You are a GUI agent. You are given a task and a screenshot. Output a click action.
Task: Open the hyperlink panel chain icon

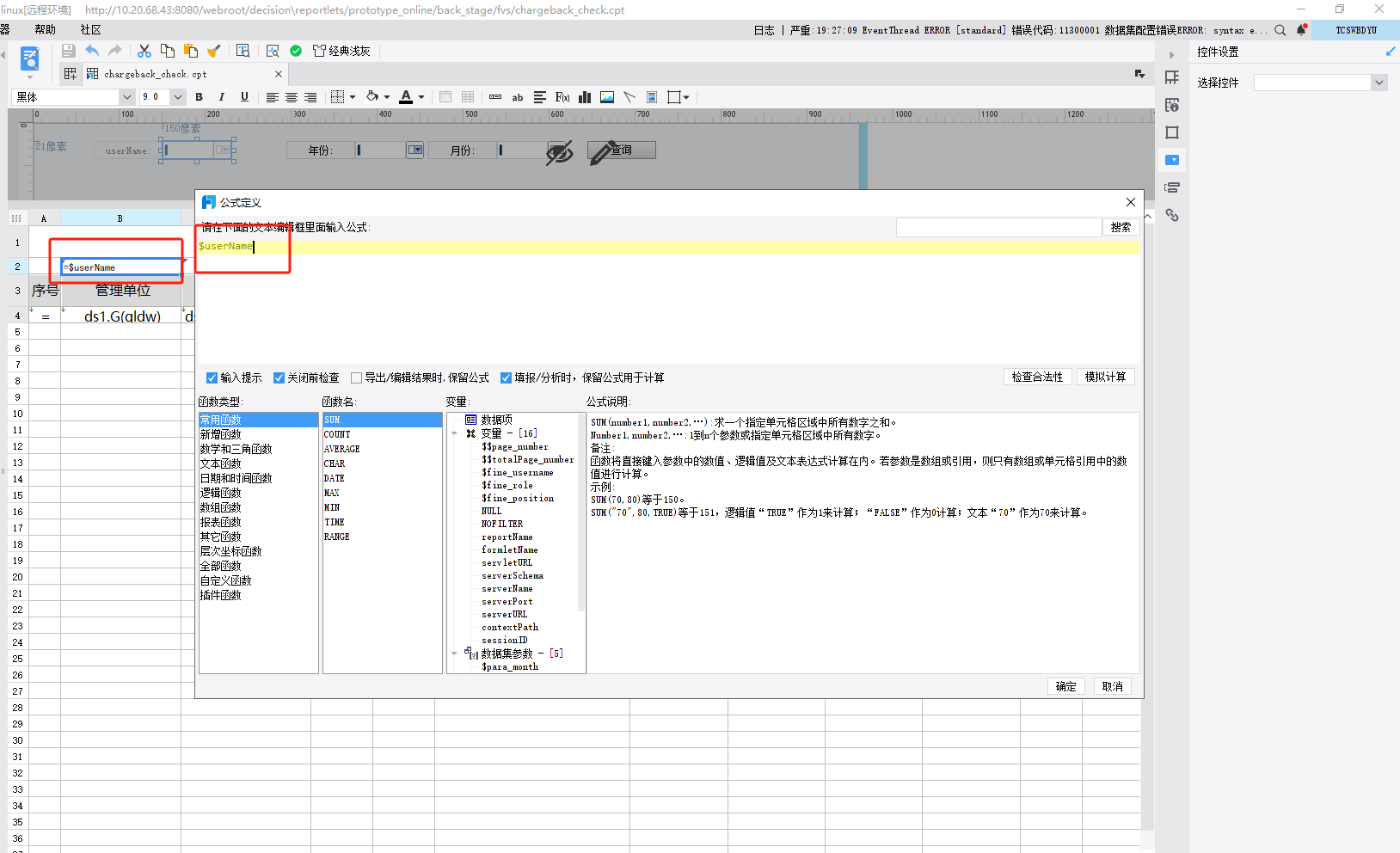tap(1172, 215)
